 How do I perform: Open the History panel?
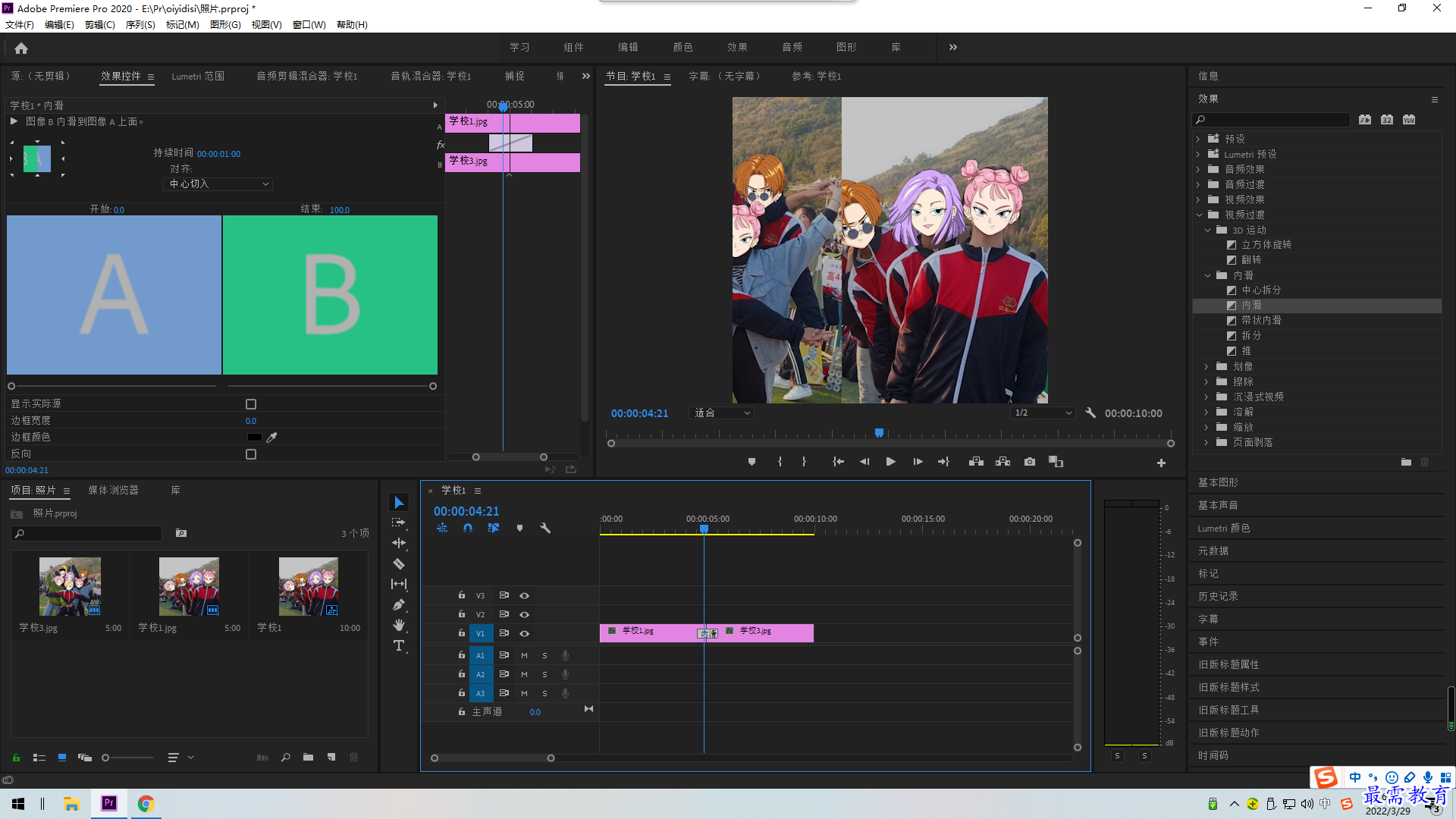pyautogui.click(x=1218, y=597)
